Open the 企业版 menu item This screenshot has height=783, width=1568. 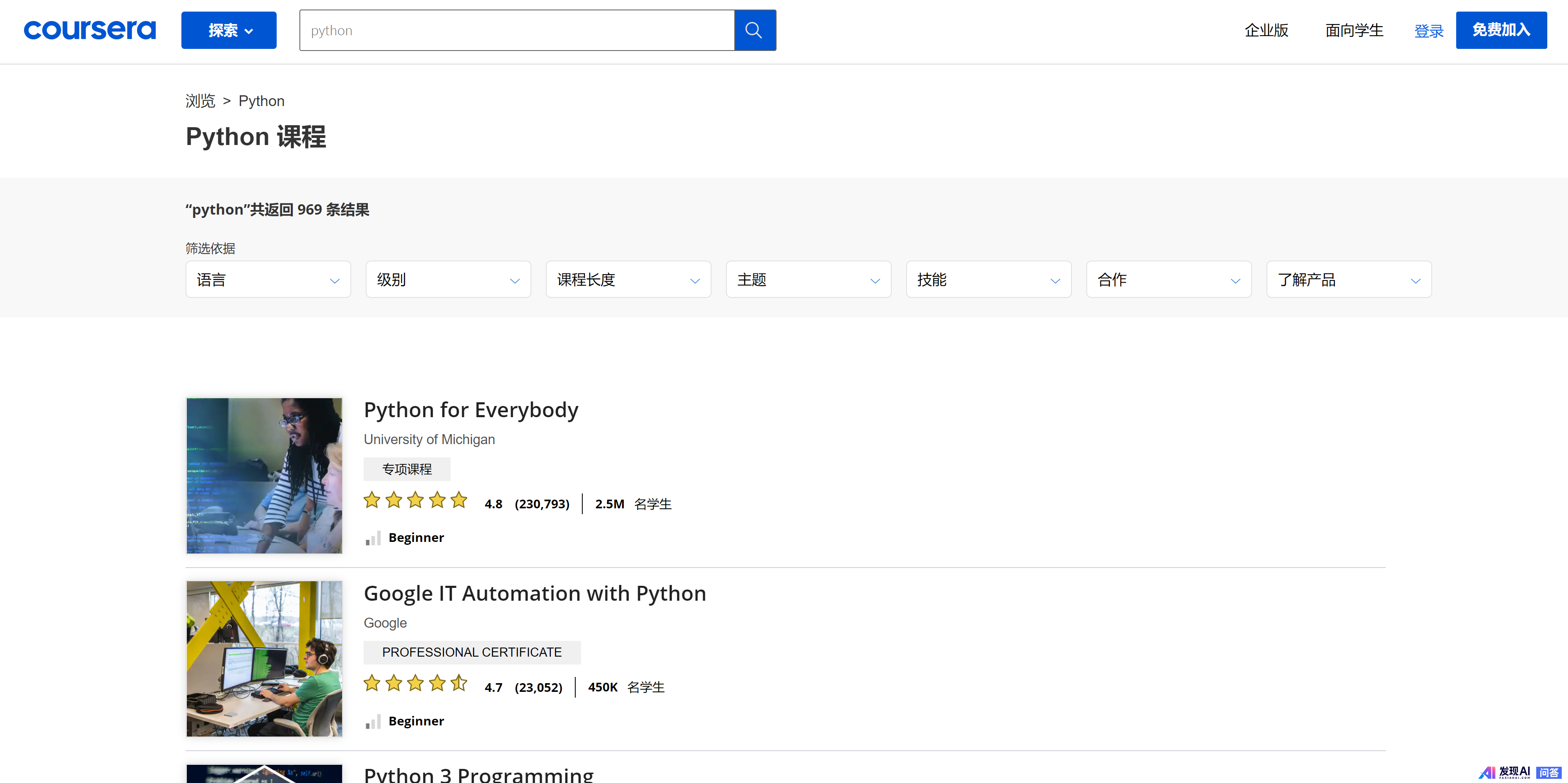(x=1266, y=30)
